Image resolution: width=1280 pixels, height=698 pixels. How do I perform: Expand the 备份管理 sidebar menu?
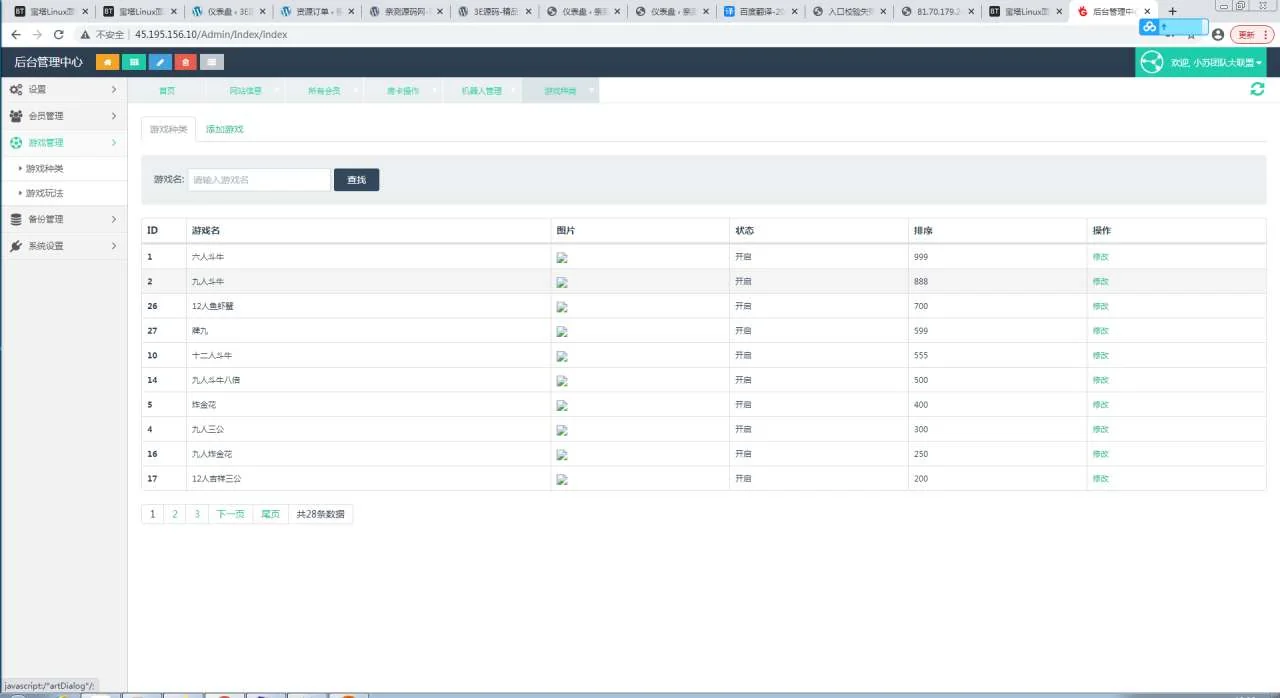63,219
